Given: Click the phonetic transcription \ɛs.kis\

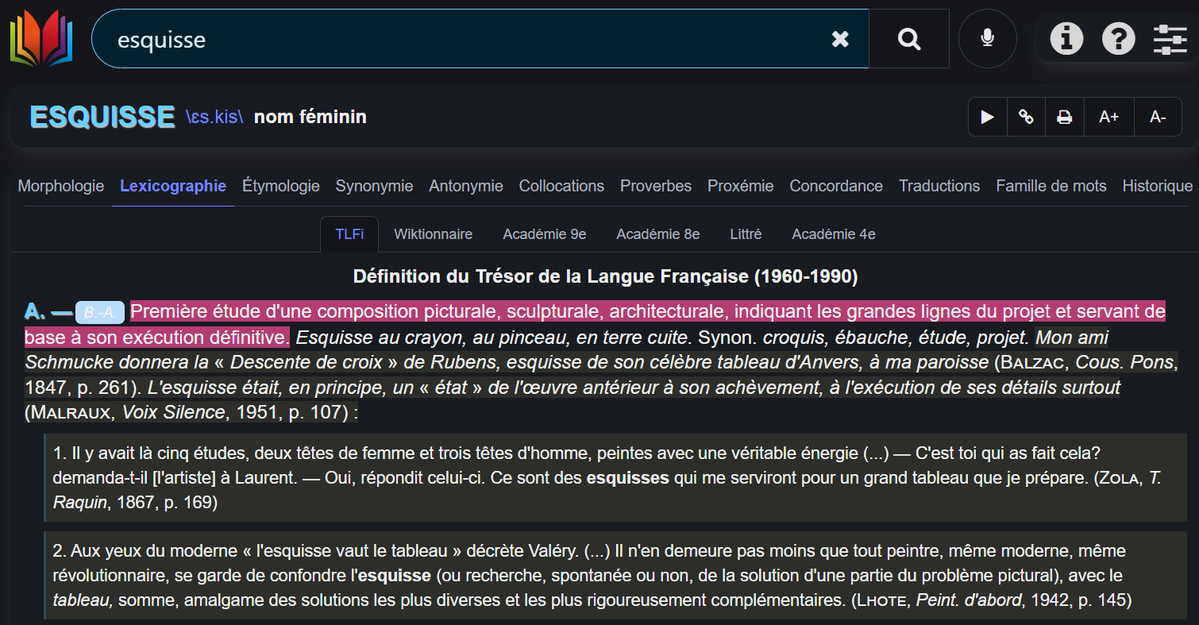Looking at the screenshot, I should [214, 117].
